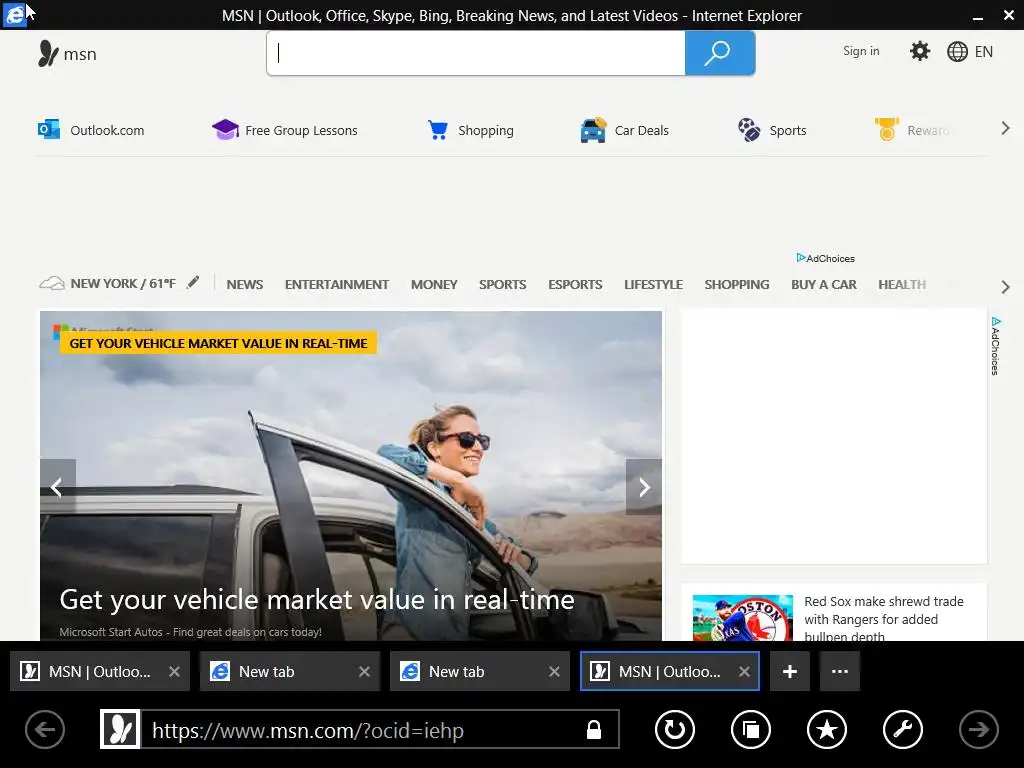Select the NEWS category

[245, 285]
